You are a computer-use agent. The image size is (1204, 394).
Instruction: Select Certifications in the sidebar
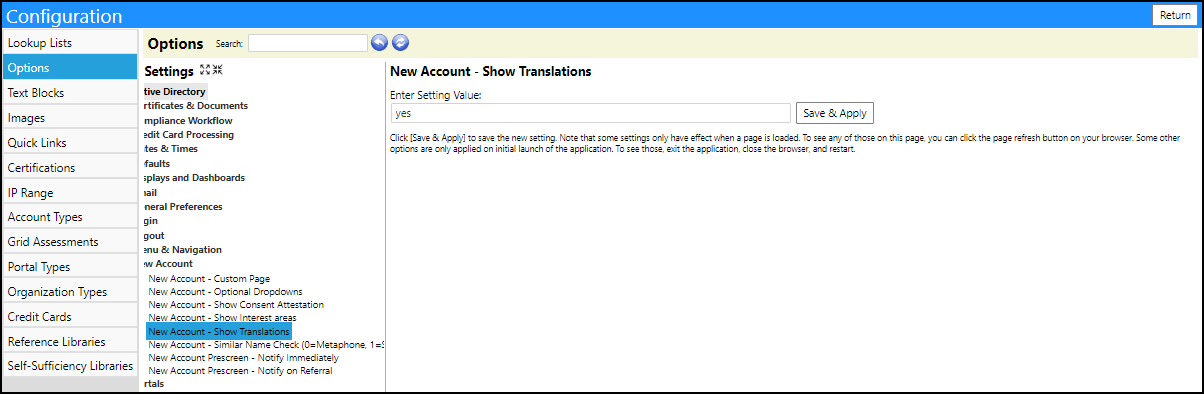click(x=69, y=168)
